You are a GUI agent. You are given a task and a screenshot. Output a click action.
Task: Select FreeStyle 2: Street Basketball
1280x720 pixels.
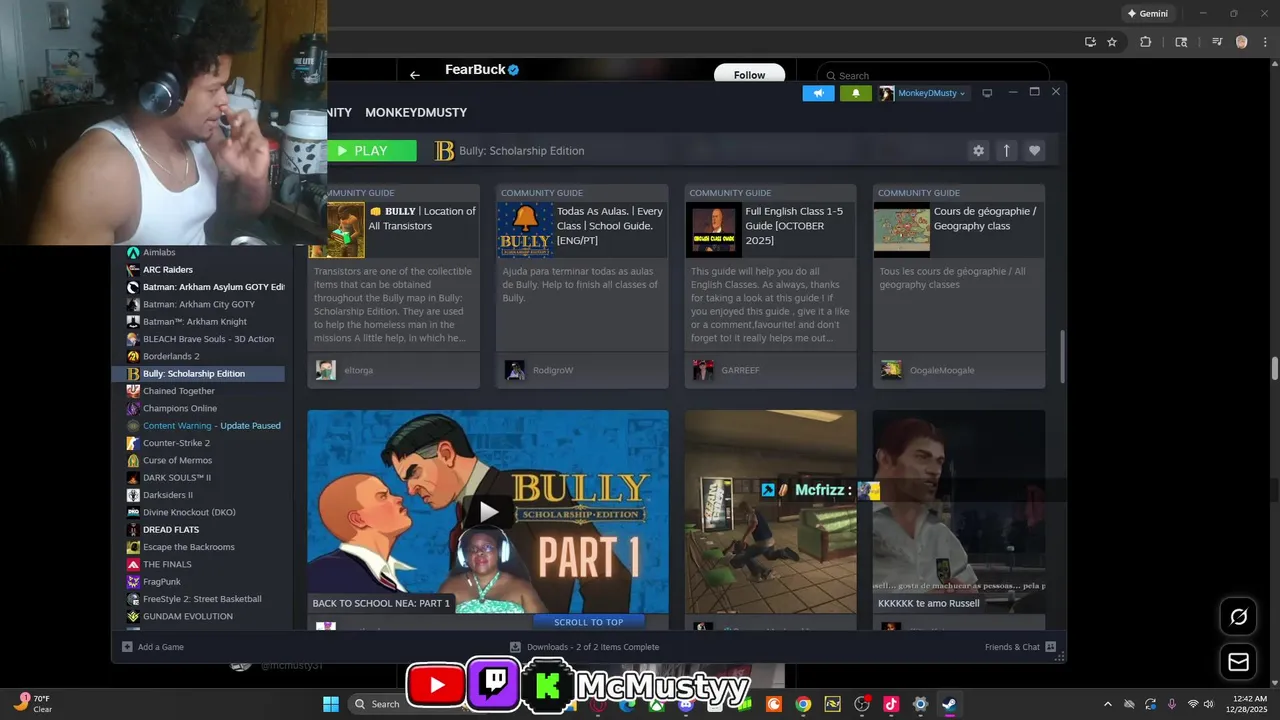pos(202,599)
